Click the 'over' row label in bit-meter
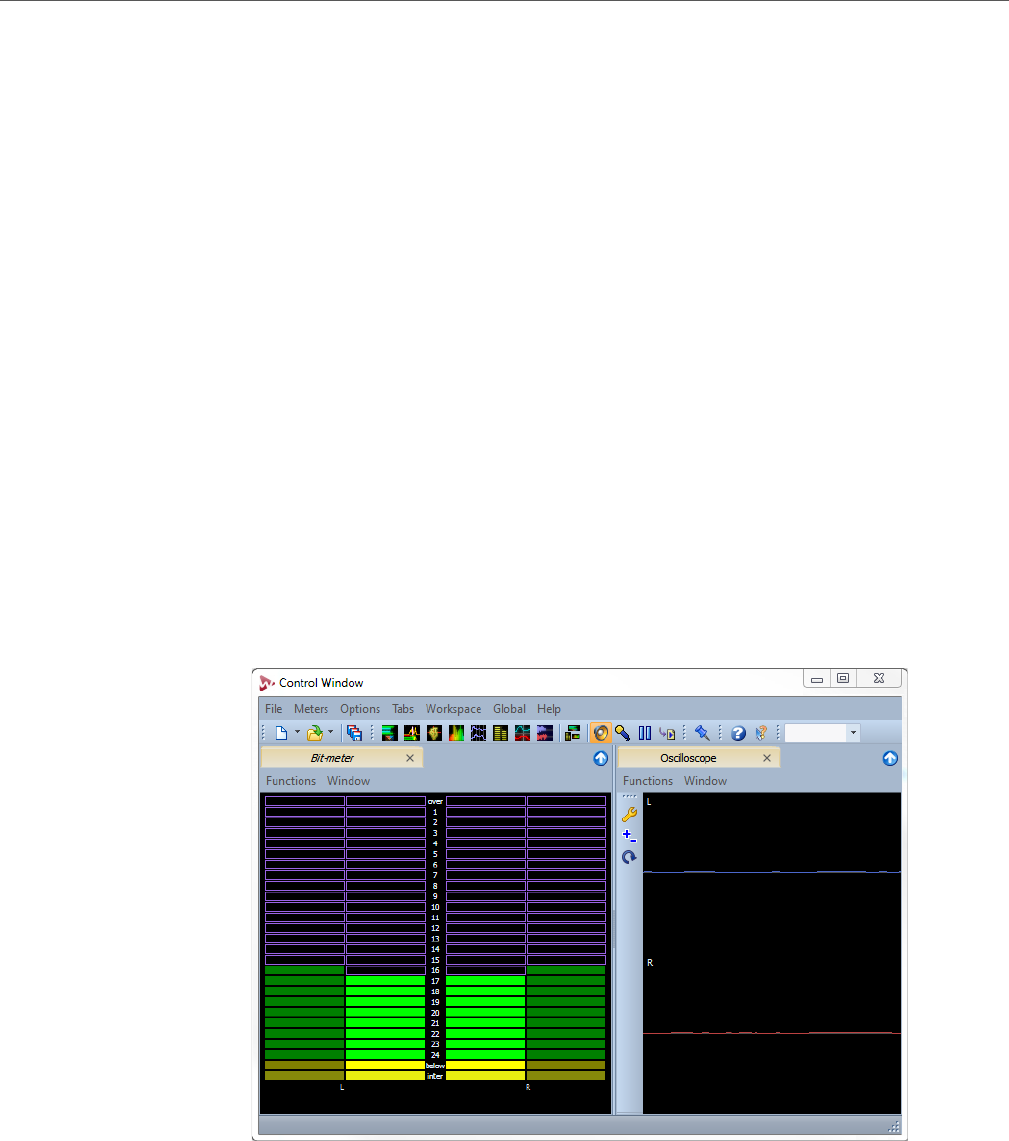 [x=435, y=801]
